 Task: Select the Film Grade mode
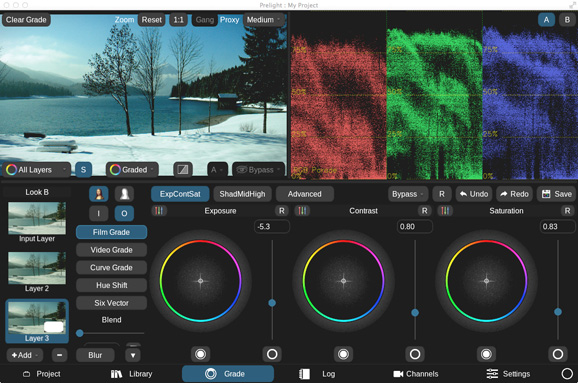[111, 232]
